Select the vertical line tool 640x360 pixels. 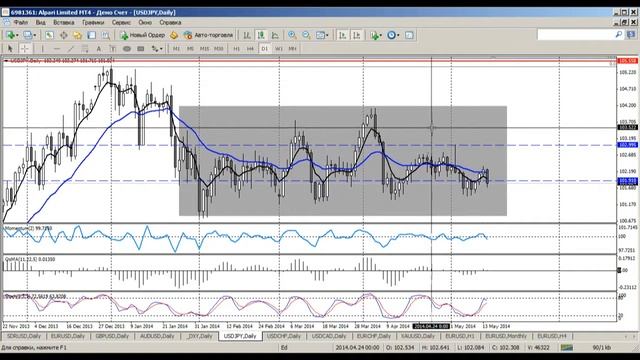42,49
